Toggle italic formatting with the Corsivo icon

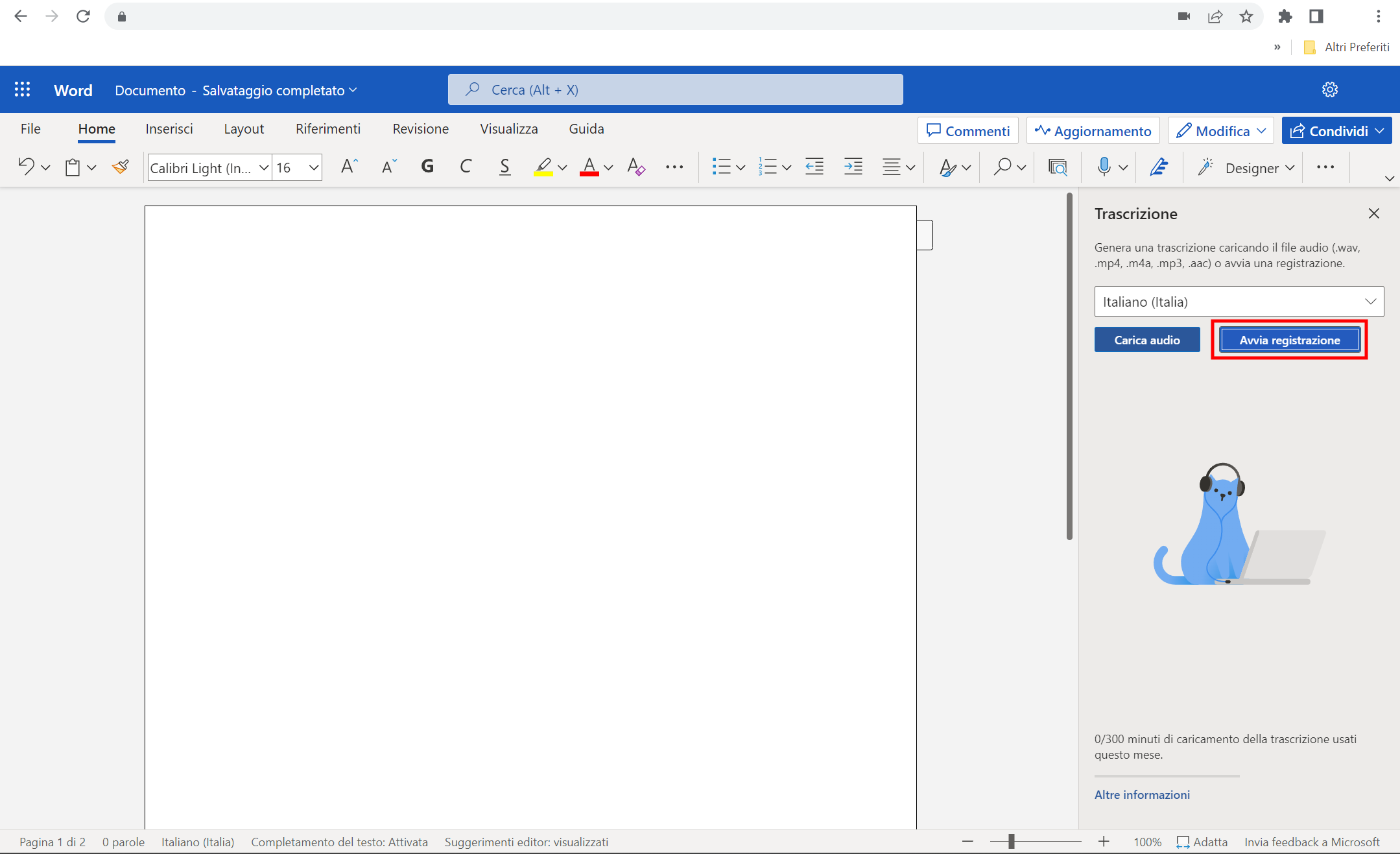pos(466,167)
